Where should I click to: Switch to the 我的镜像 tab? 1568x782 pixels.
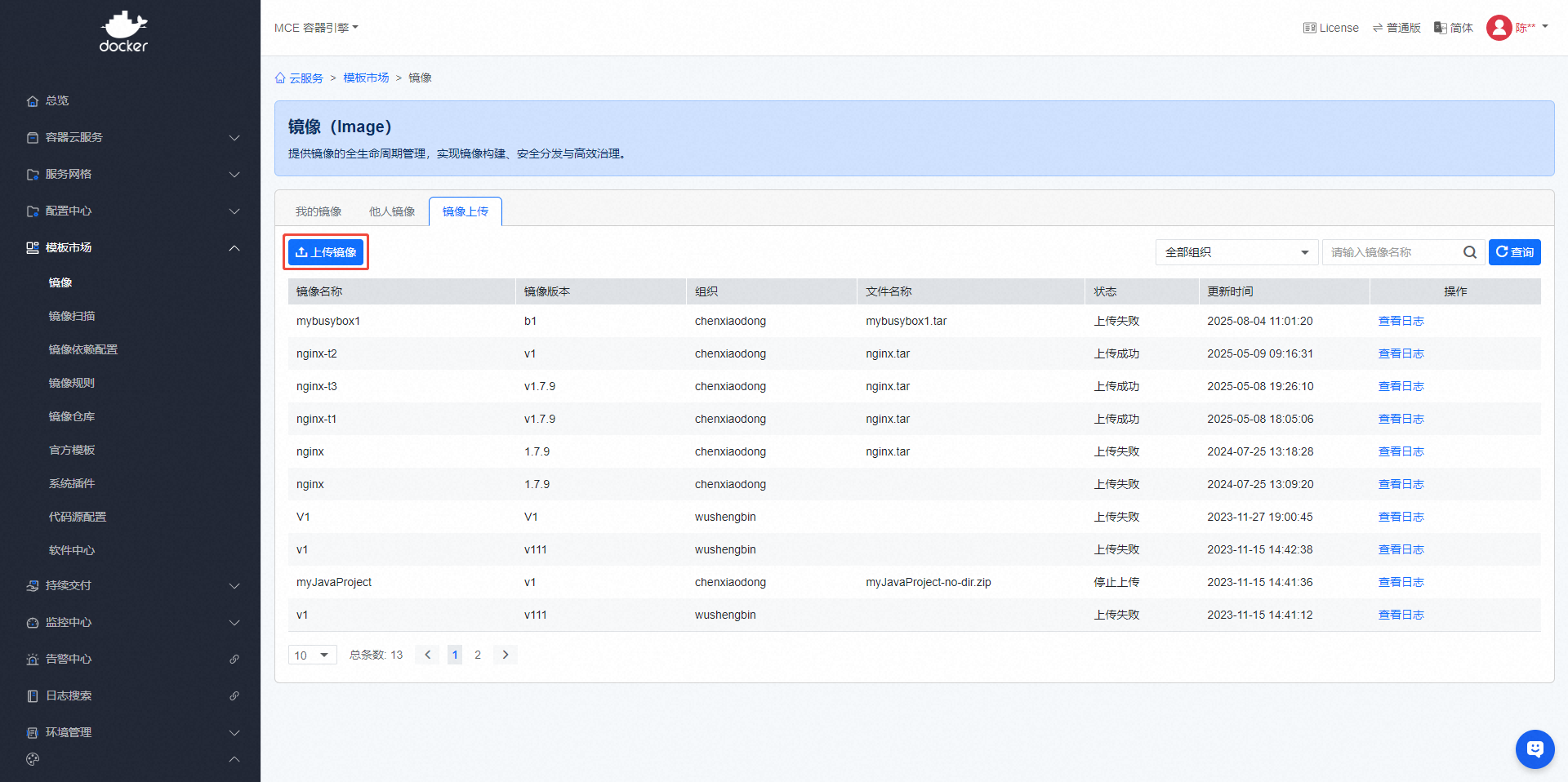318,211
